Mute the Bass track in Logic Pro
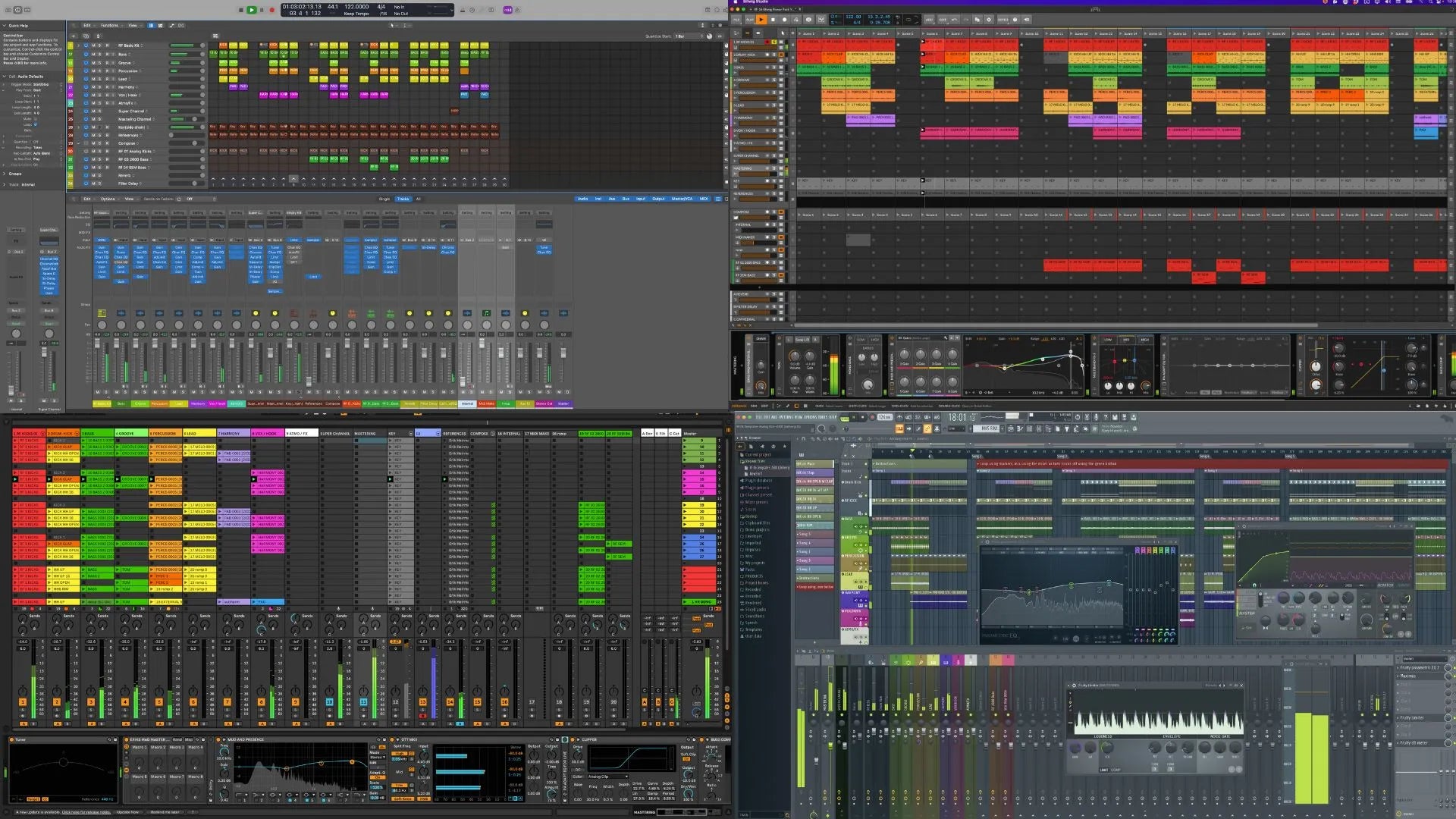The image size is (1456, 819). coord(94,55)
